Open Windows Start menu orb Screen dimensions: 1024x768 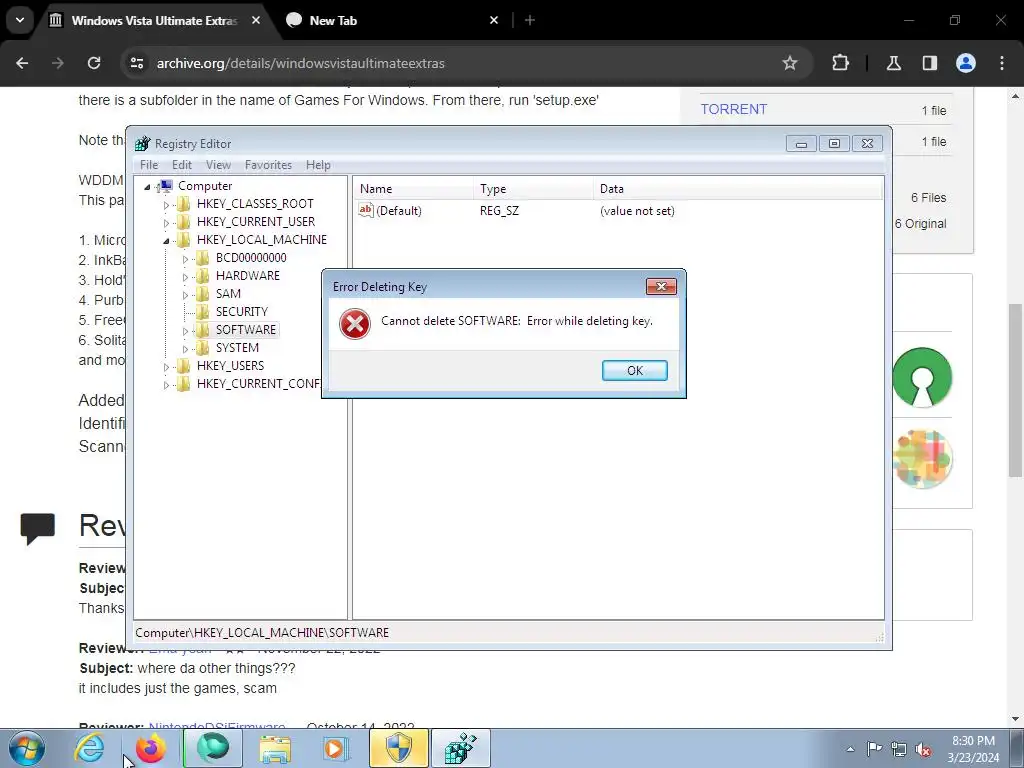(27, 748)
